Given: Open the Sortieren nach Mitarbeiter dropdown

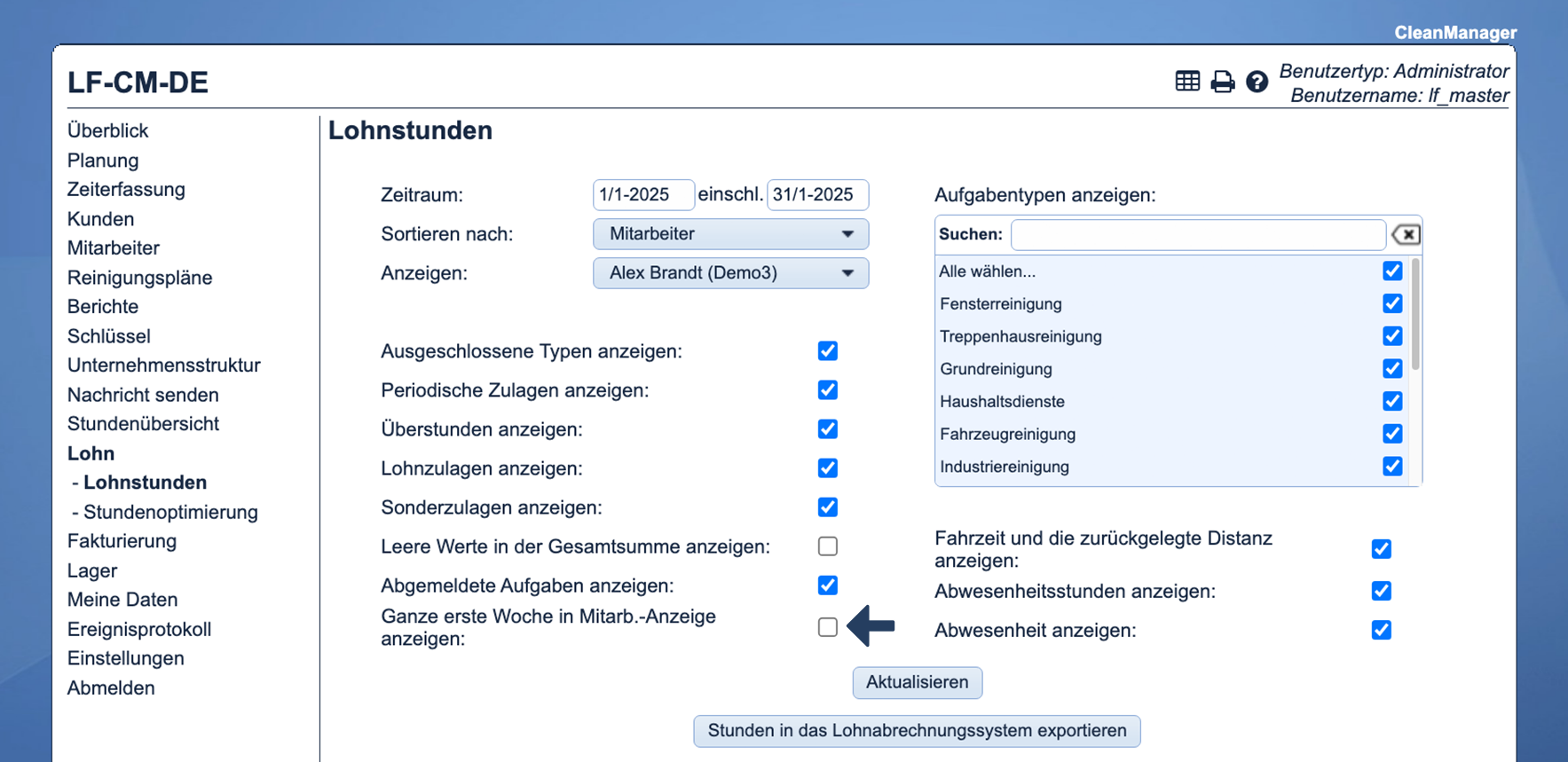Looking at the screenshot, I should pos(729,234).
